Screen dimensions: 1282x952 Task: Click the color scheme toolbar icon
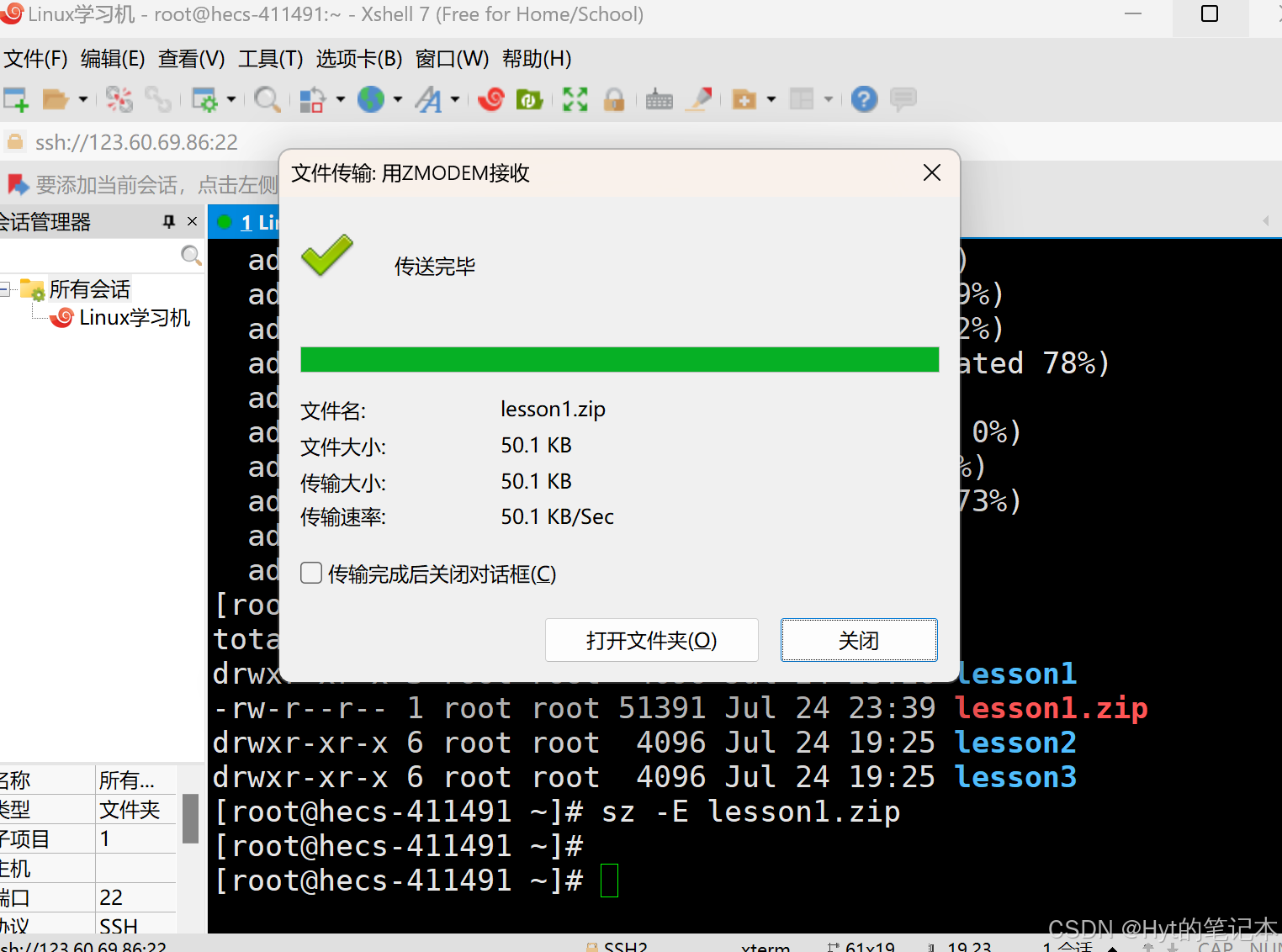click(313, 99)
